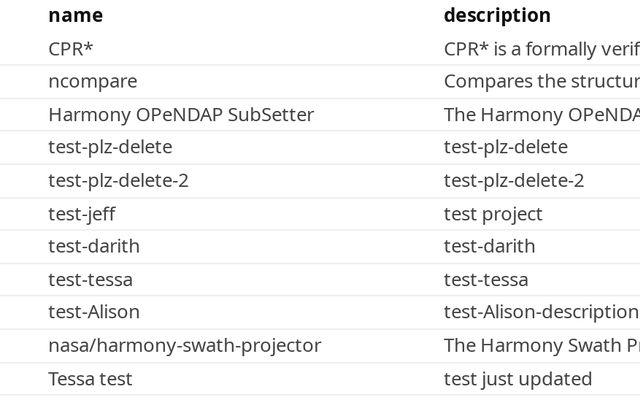Click test-darith in the description column

pyautogui.click(x=490, y=247)
